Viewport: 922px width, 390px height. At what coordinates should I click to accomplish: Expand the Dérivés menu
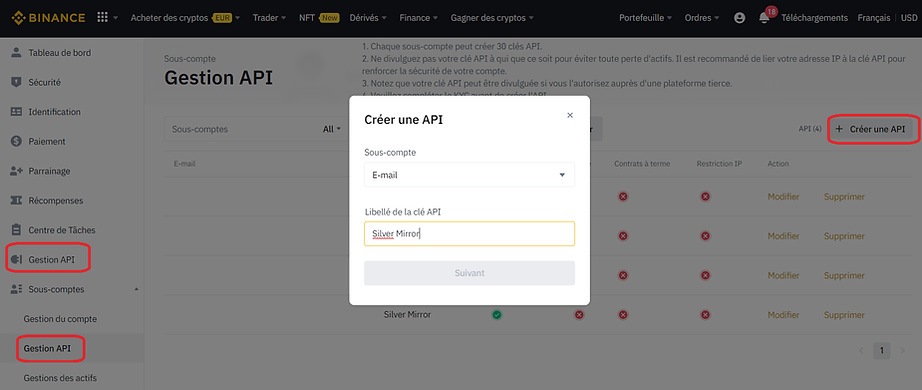click(x=368, y=18)
